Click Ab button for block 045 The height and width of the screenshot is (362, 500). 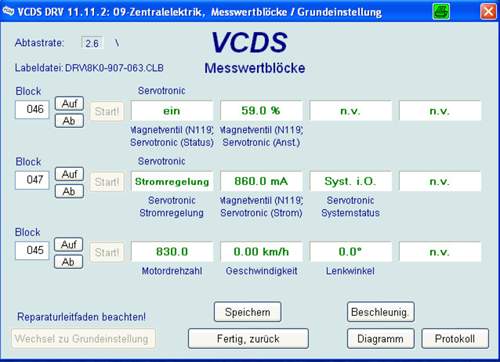tap(69, 262)
